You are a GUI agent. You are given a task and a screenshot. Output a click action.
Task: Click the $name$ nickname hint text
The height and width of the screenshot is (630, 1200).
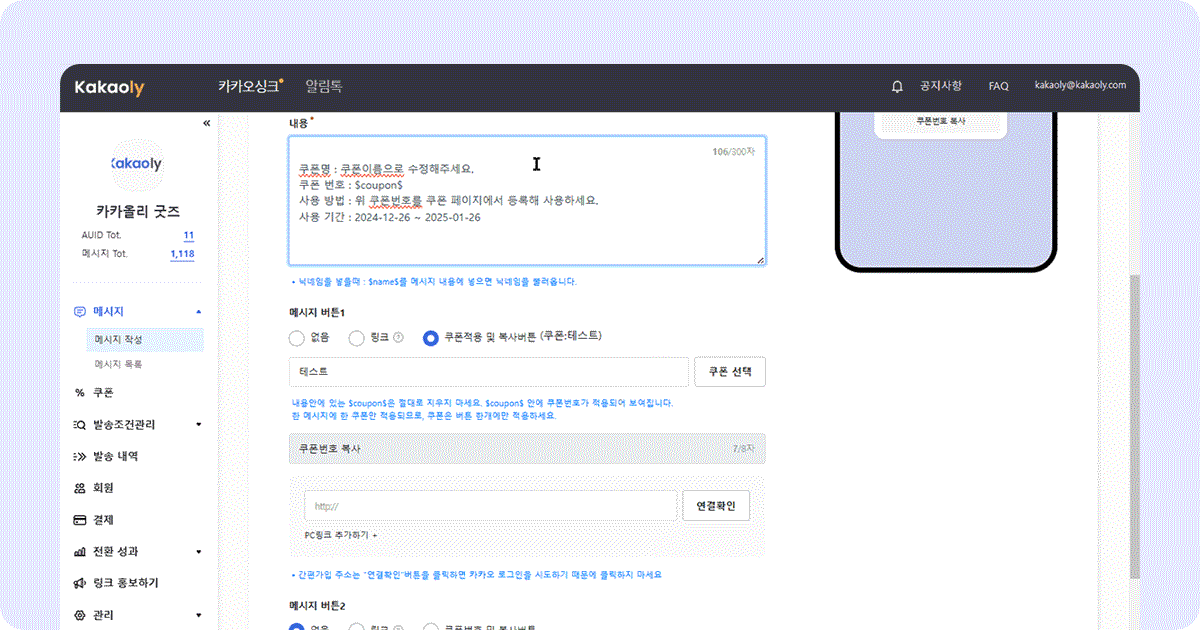433,282
